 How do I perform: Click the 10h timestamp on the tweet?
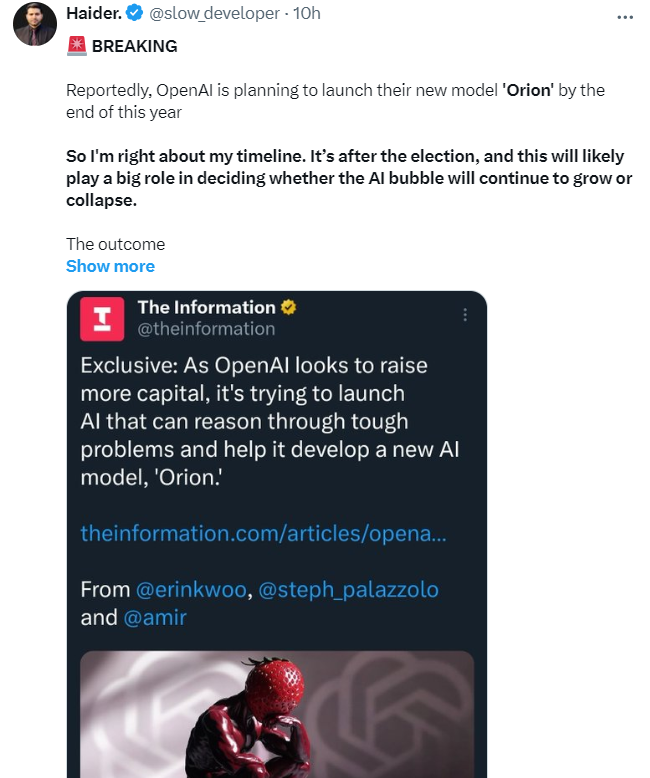pyautogui.click(x=306, y=12)
